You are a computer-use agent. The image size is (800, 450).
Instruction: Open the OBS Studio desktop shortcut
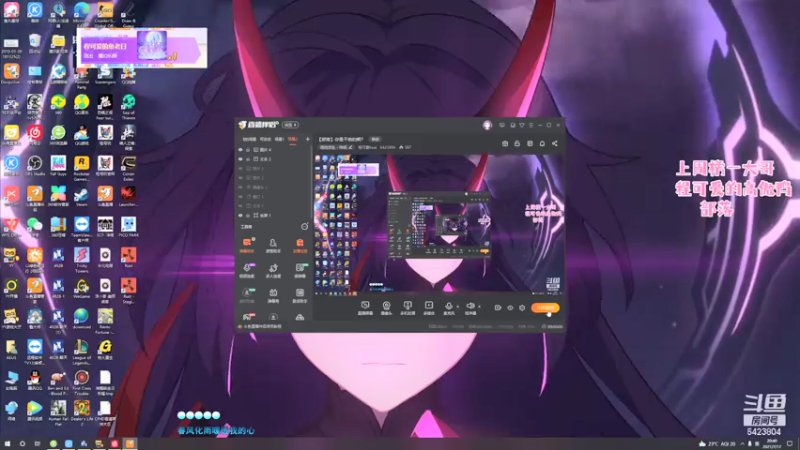[x=35, y=166]
